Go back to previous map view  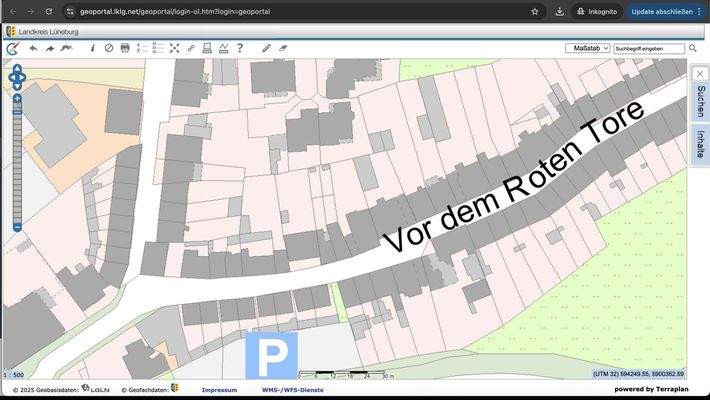click(x=33, y=48)
